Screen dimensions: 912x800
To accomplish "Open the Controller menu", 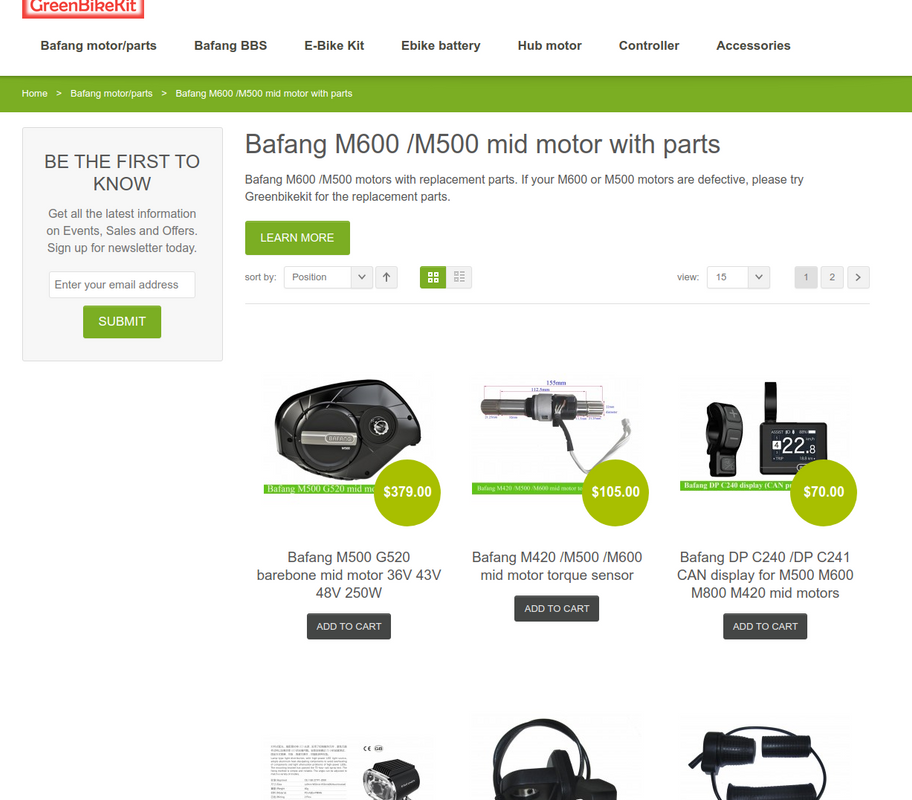I will pos(649,45).
